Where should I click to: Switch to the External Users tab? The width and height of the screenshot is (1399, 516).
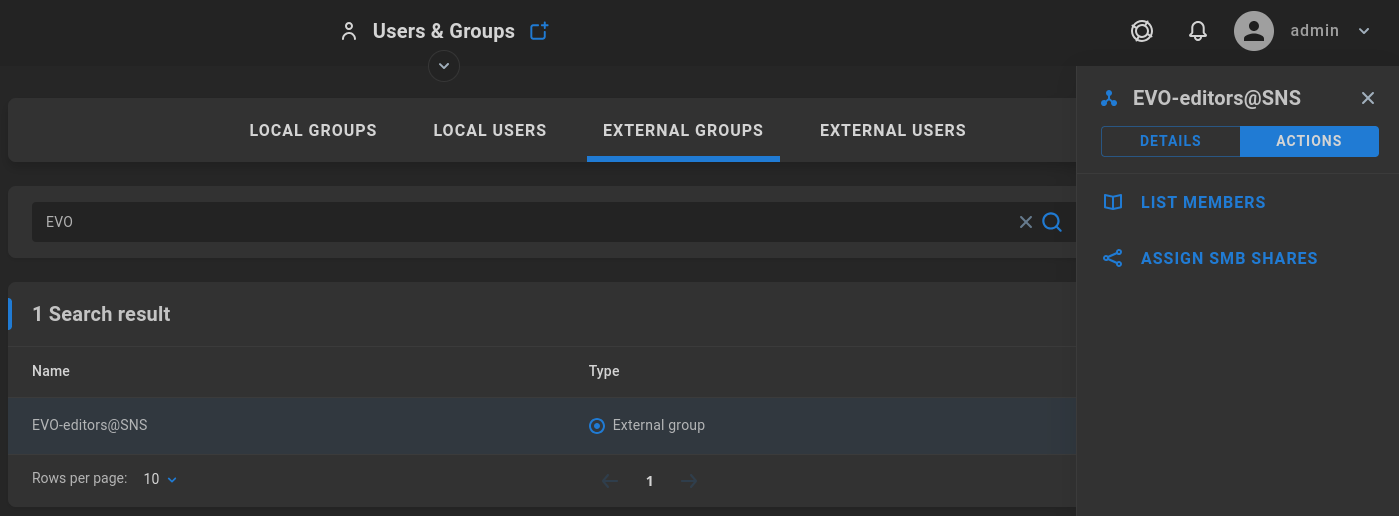pos(893,130)
